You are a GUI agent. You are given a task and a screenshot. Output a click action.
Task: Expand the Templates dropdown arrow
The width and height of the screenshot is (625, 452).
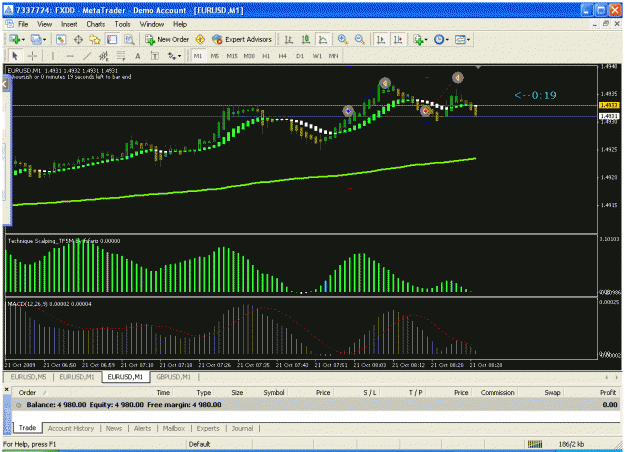pyautogui.click(x=468, y=40)
